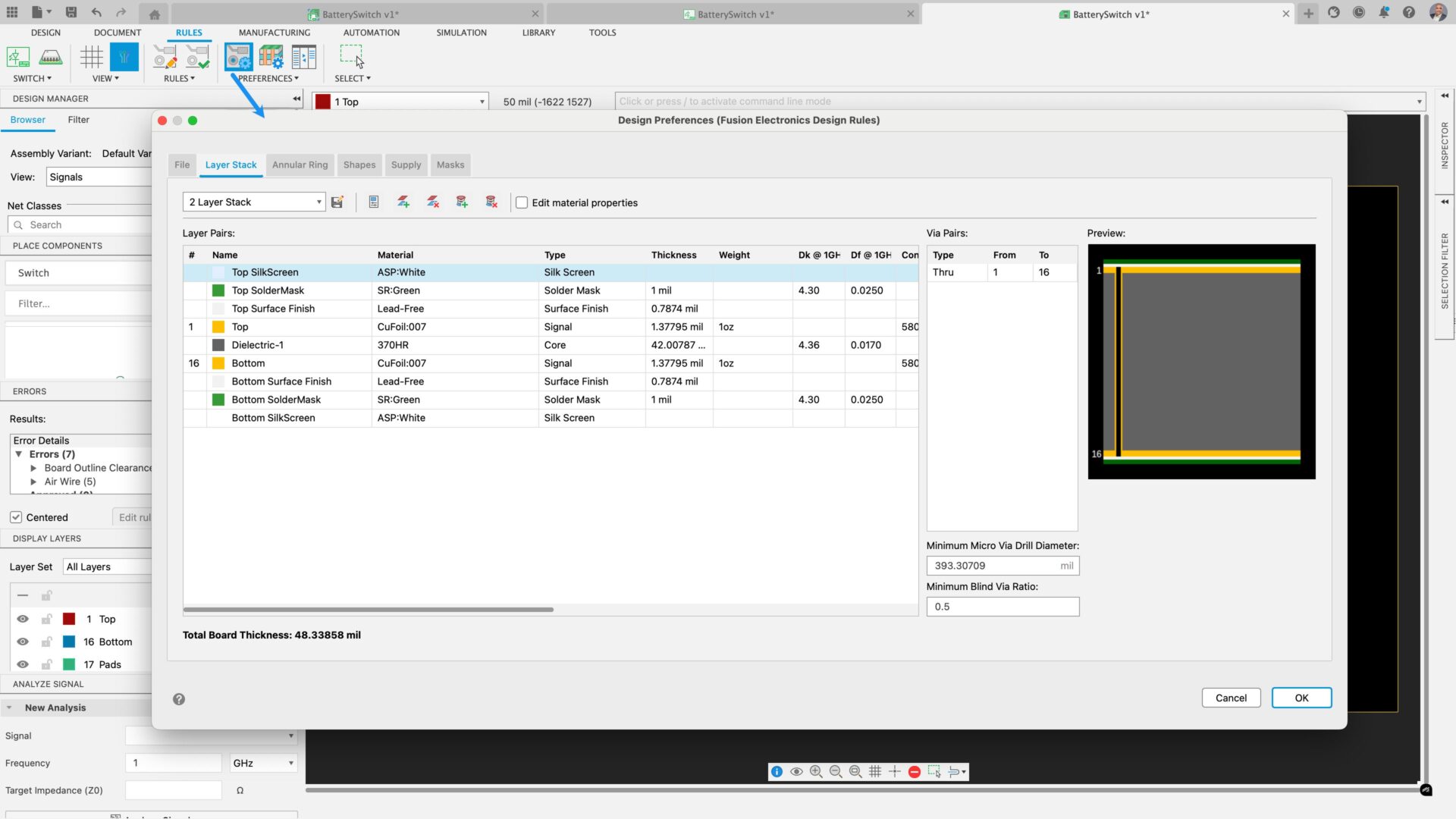Click the add layer pair icon

pos(403,202)
